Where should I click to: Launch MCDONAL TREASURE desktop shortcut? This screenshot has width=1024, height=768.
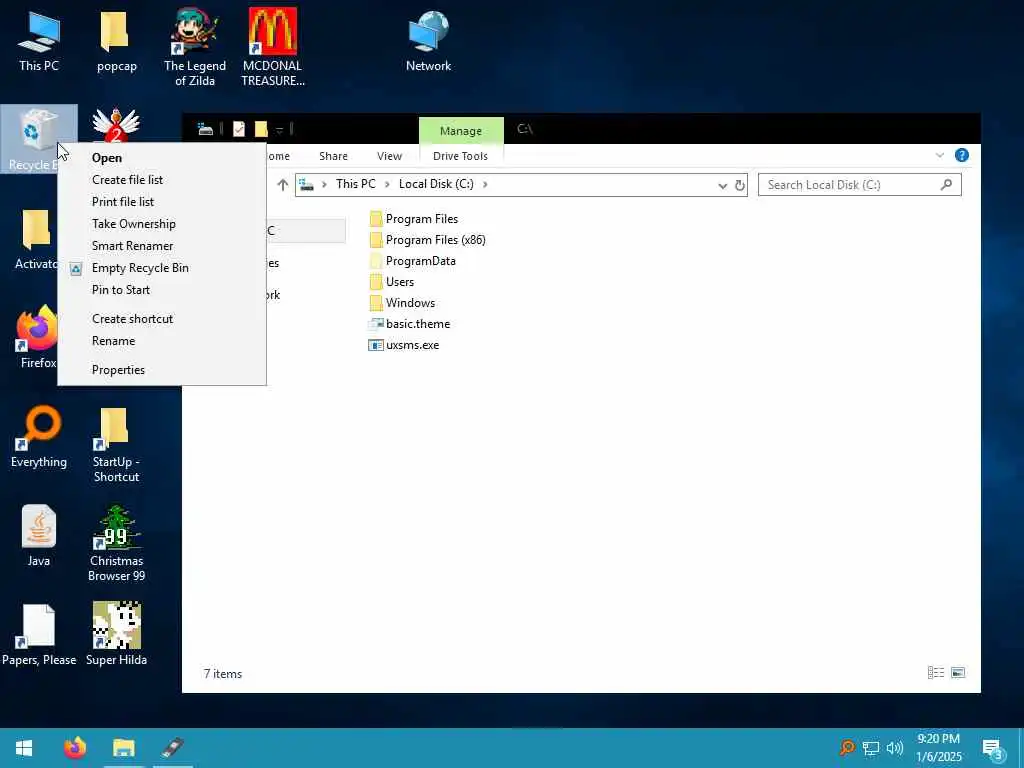coord(272,47)
